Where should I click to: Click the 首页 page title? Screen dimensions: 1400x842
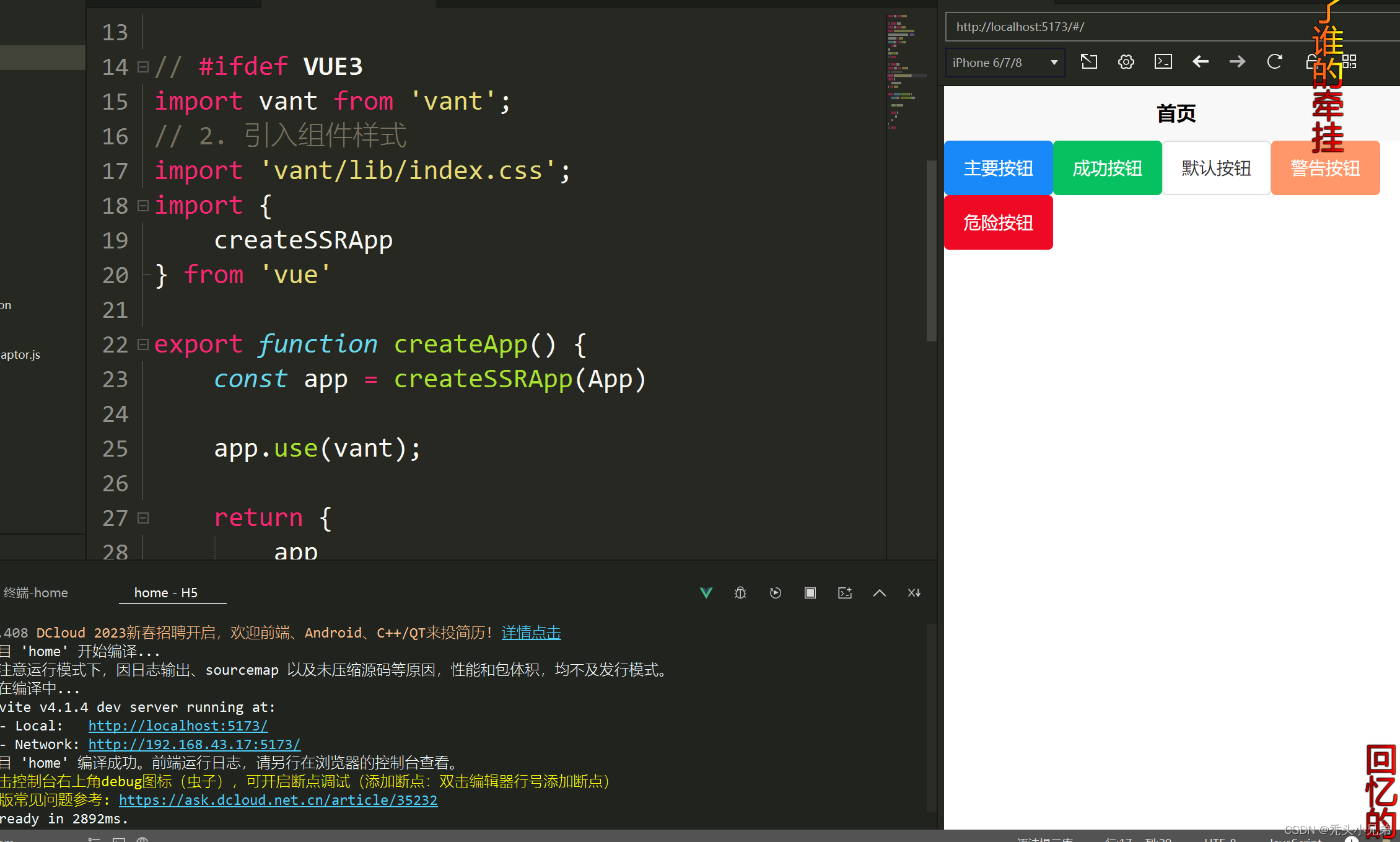[x=1176, y=113]
